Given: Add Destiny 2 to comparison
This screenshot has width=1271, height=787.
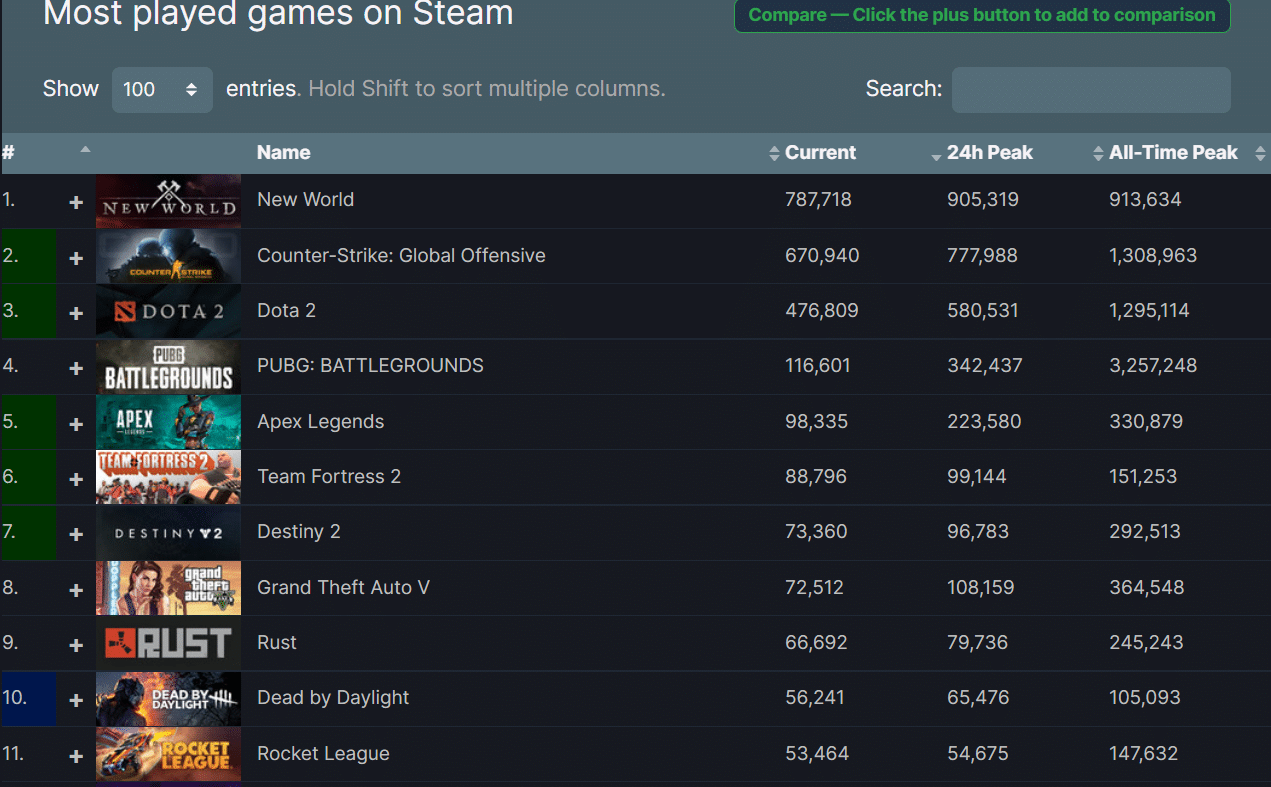Looking at the screenshot, I should (75, 535).
